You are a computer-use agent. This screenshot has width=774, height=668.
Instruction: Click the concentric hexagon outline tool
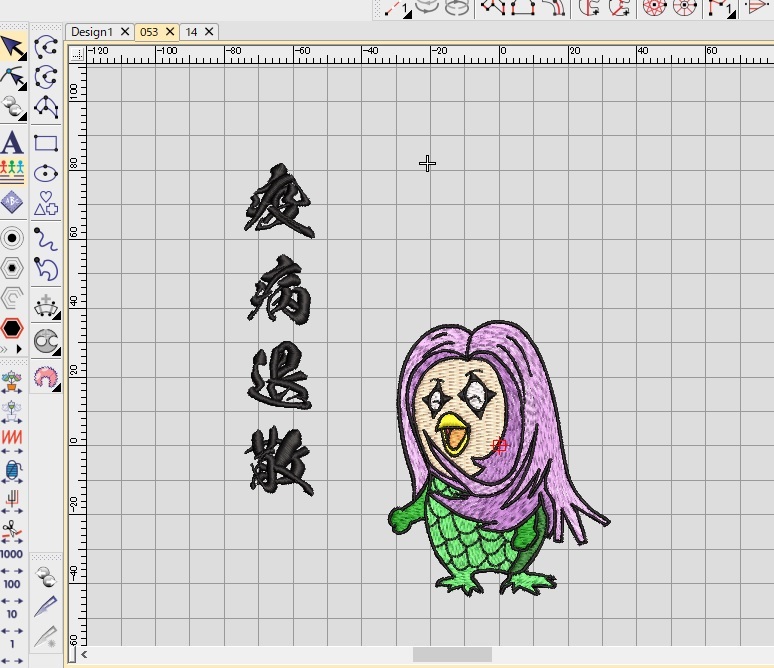click(13, 269)
